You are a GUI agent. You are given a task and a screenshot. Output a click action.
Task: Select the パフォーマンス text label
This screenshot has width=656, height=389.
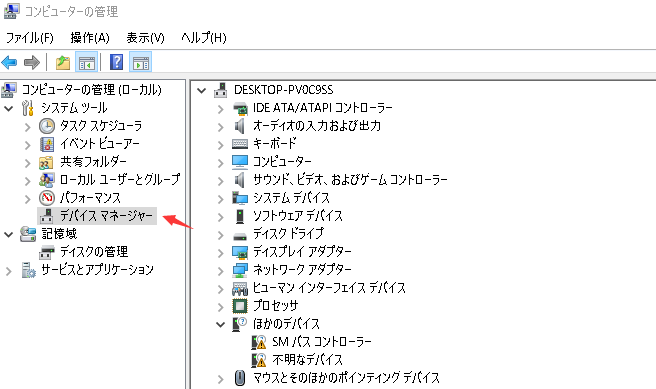click(x=90, y=198)
